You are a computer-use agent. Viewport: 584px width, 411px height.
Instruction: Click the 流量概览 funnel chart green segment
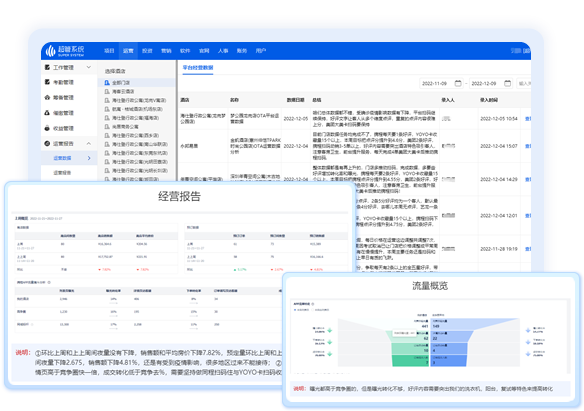[410, 360]
